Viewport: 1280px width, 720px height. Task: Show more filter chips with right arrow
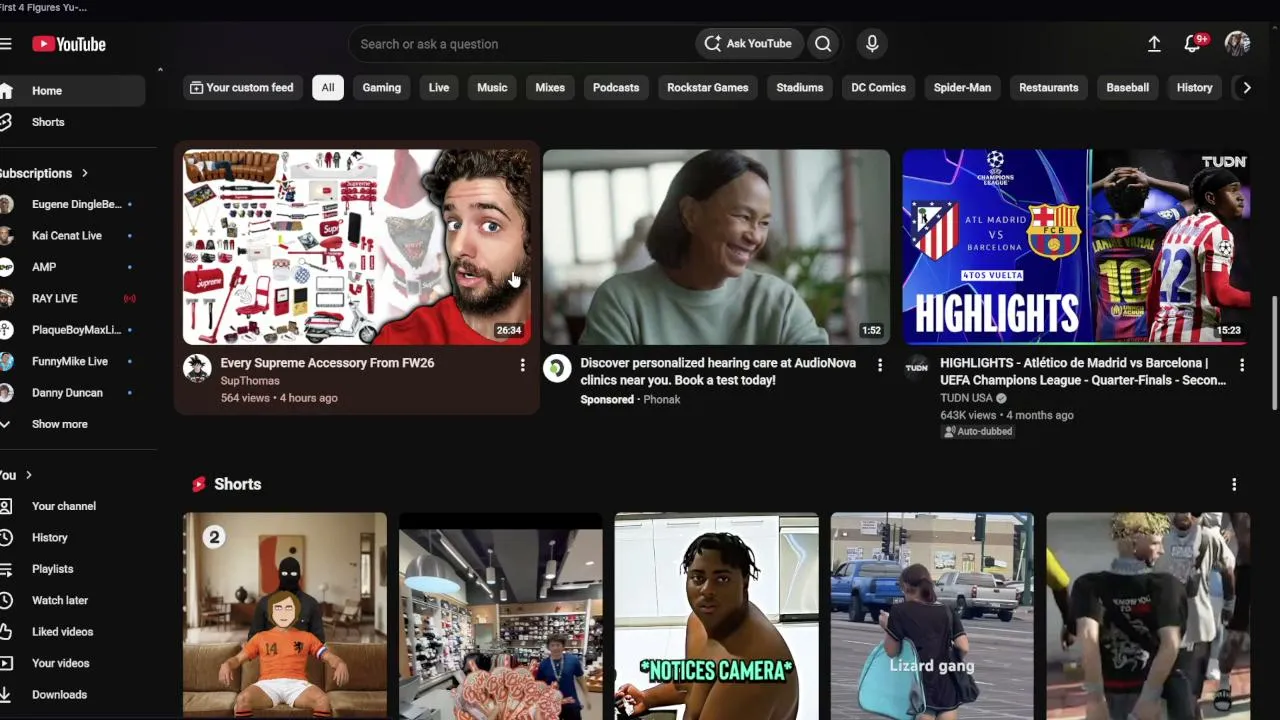click(1247, 88)
